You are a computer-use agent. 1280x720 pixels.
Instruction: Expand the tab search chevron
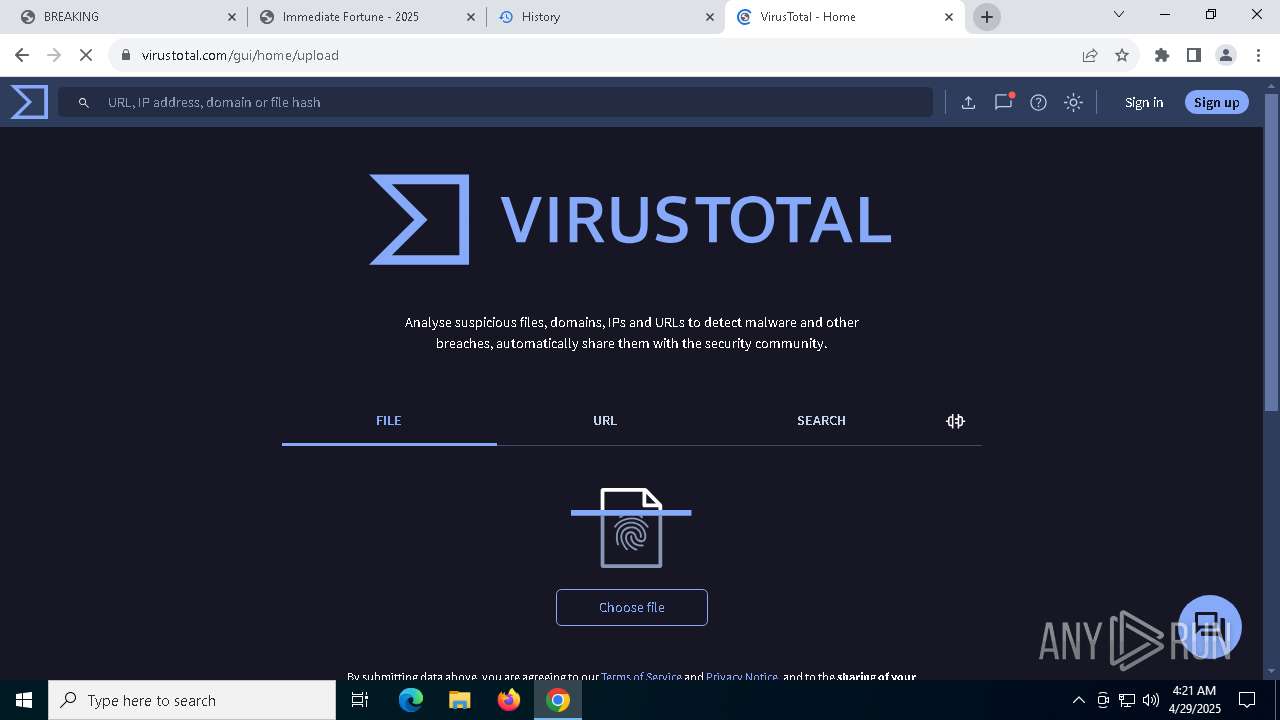pyautogui.click(x=1119, y=15)
